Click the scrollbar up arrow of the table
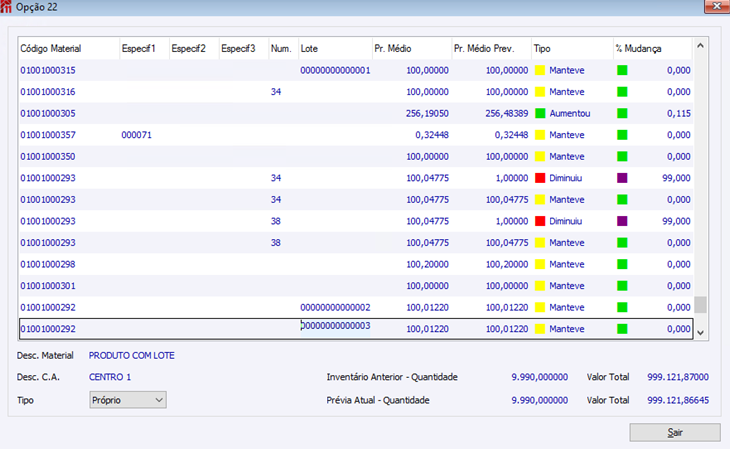 pyautogui.click(x=700, y=46)
